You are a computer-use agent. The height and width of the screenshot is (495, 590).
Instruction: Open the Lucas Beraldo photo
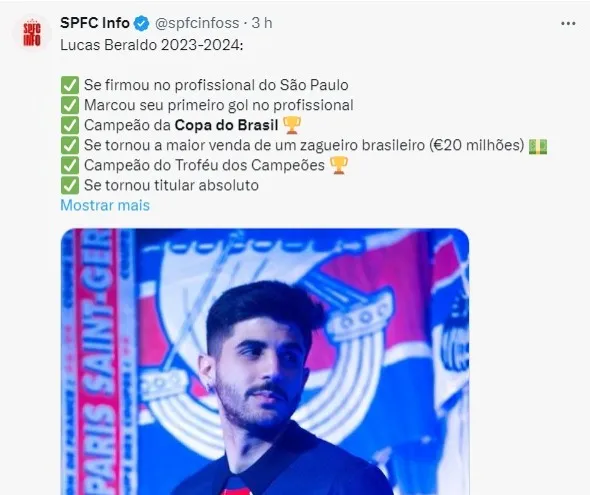tap(265, 361)
